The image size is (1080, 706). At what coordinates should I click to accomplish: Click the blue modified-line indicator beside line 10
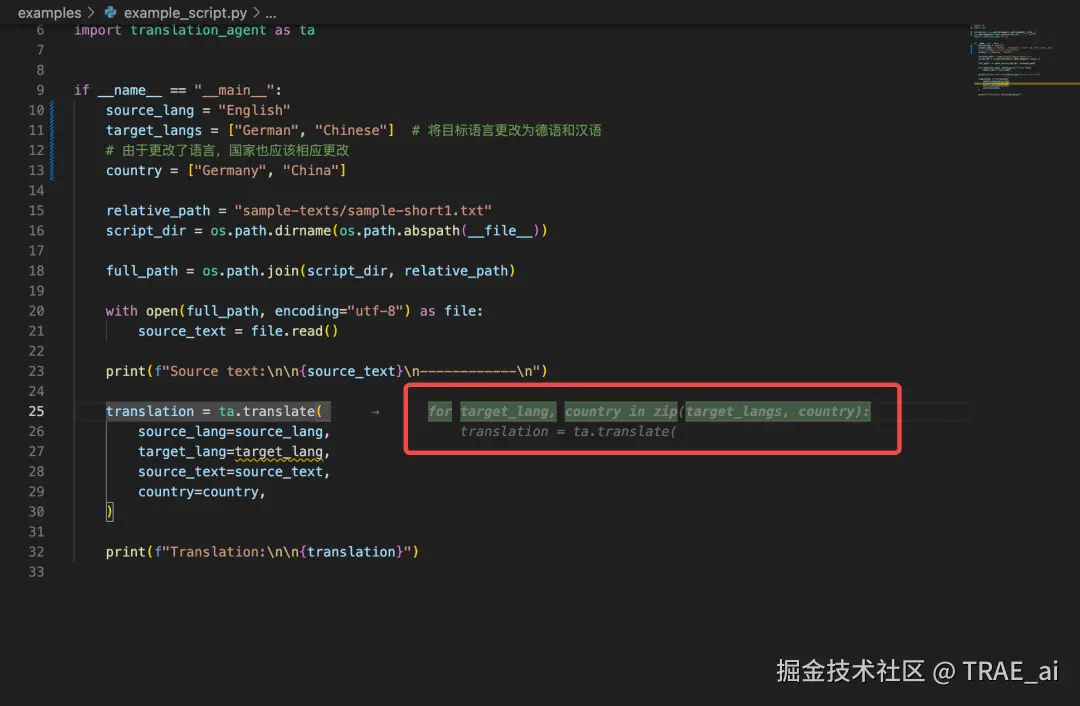coord(53,110)
